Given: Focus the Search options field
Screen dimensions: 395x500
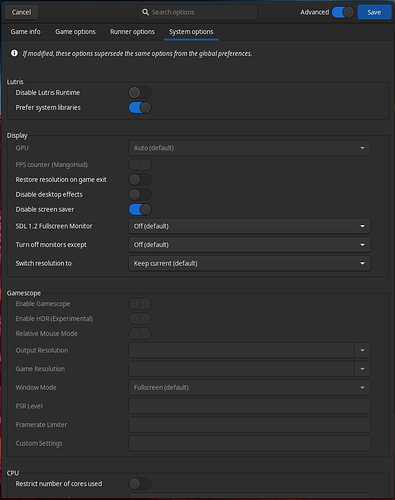Looking at the screenshot, I should (x=198, y=12).
